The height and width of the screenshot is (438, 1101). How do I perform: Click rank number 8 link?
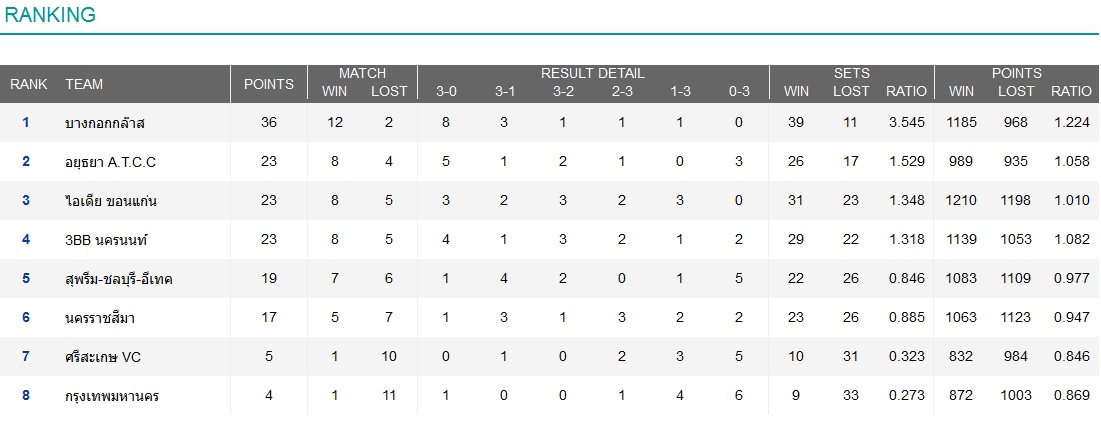click(x=26, y=396)
